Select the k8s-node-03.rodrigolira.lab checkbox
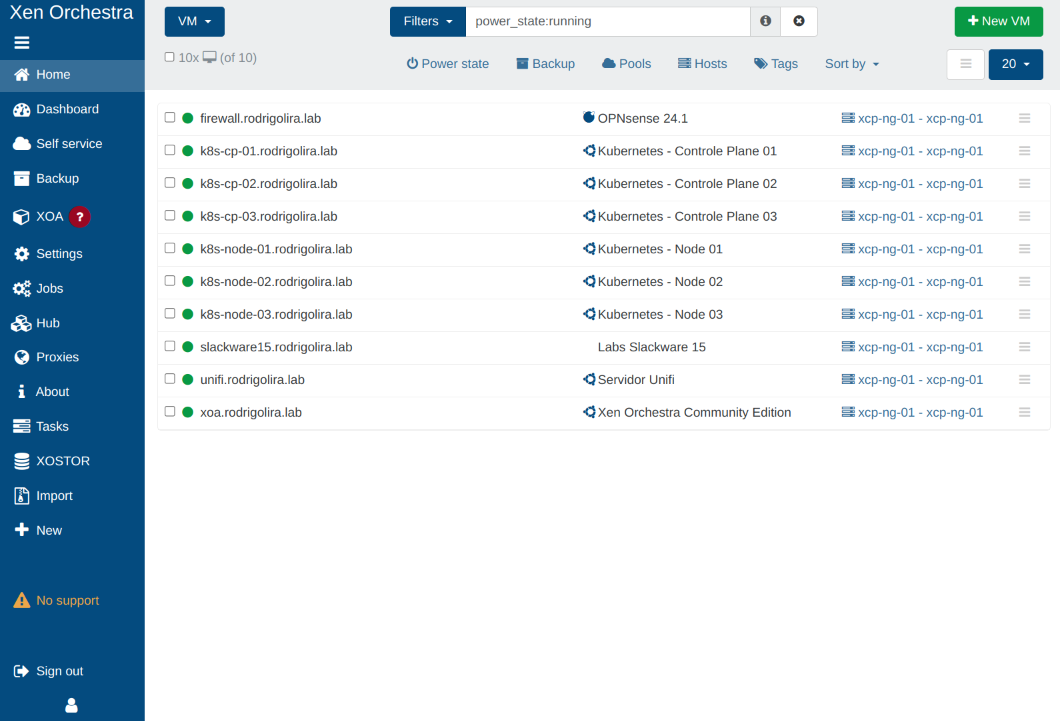Viewport: 1060px width, 721px height. 170,314
